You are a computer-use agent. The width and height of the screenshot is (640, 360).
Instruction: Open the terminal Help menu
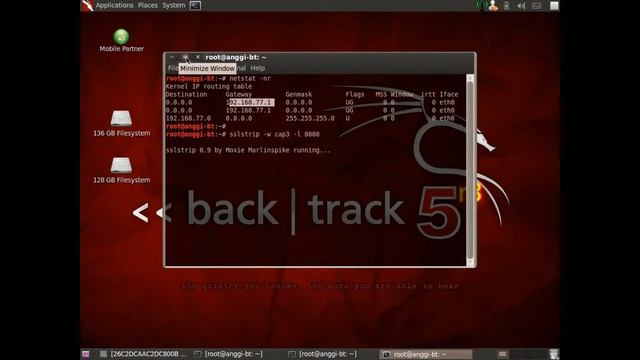[258, 68]
